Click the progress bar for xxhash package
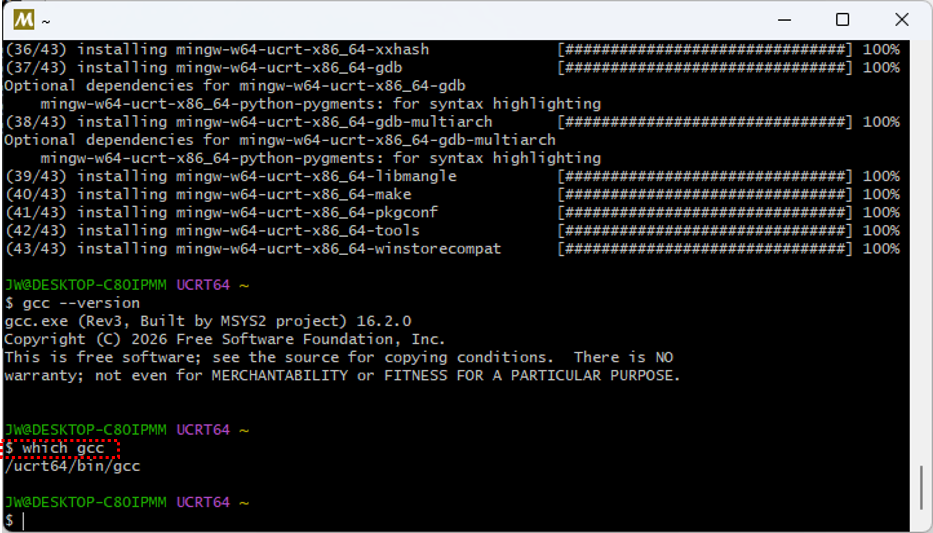This screenshot has height=533, width=933. point(705,49)
